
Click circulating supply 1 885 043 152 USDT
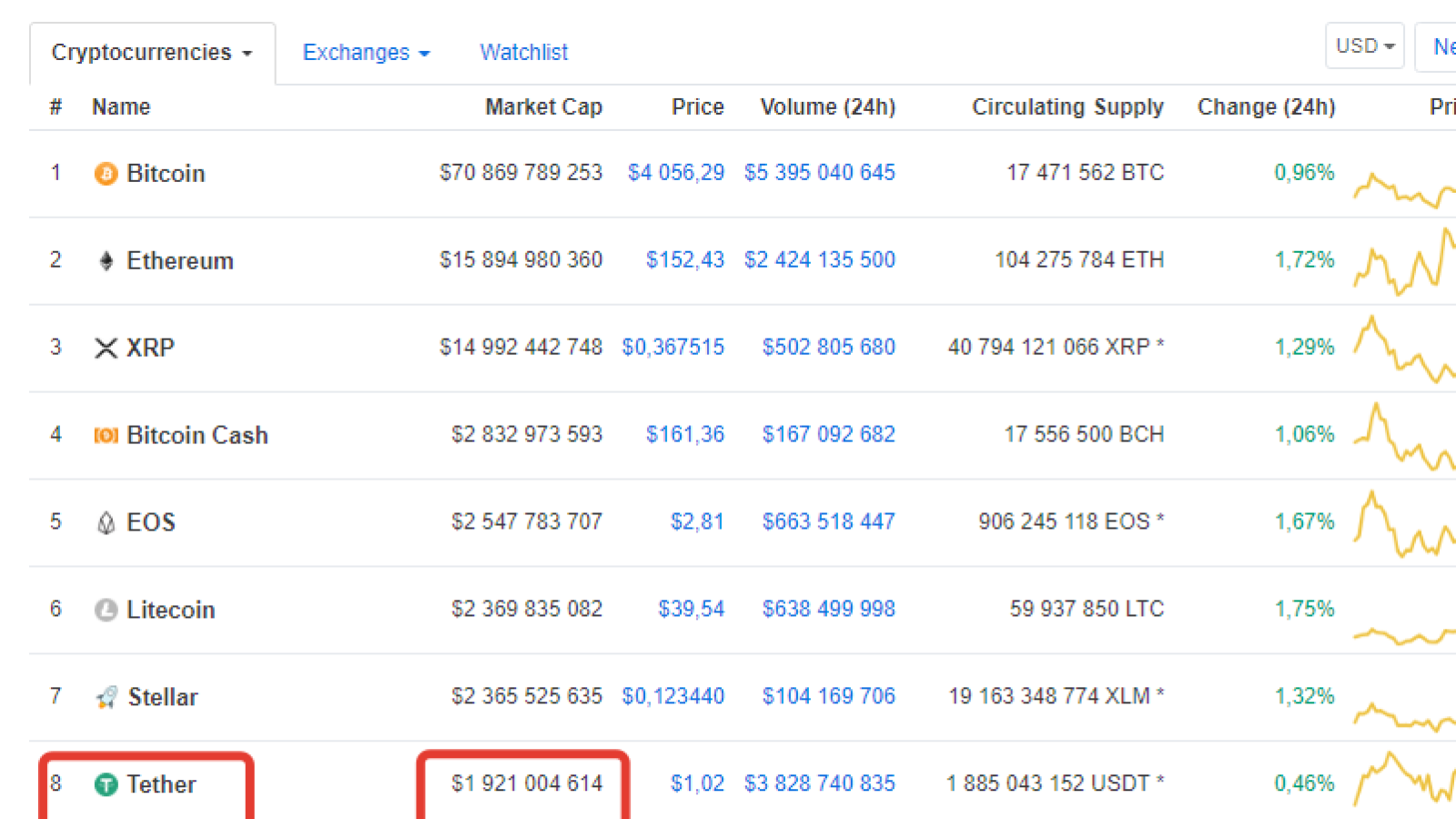click(1056, 784)
